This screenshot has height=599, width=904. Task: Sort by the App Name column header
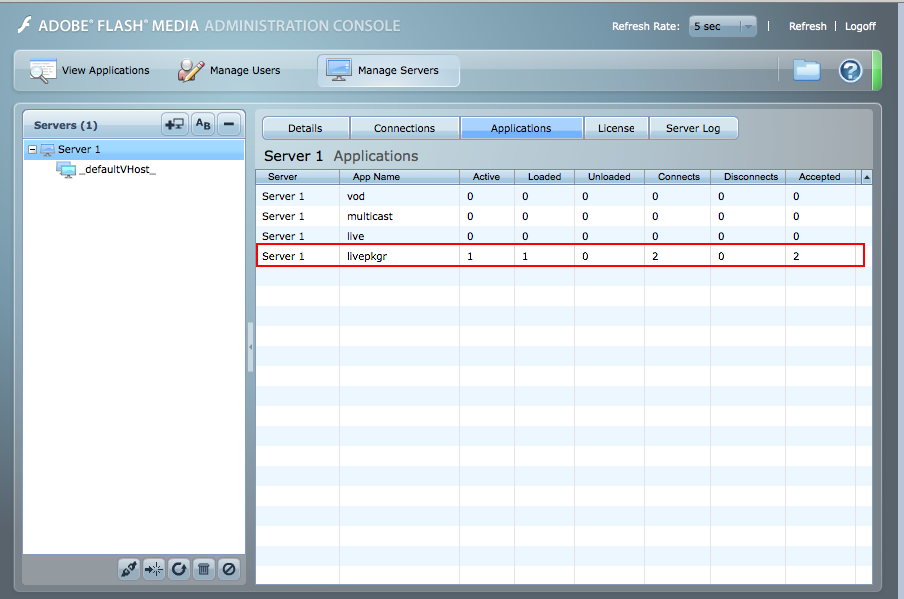pos(399,177)
